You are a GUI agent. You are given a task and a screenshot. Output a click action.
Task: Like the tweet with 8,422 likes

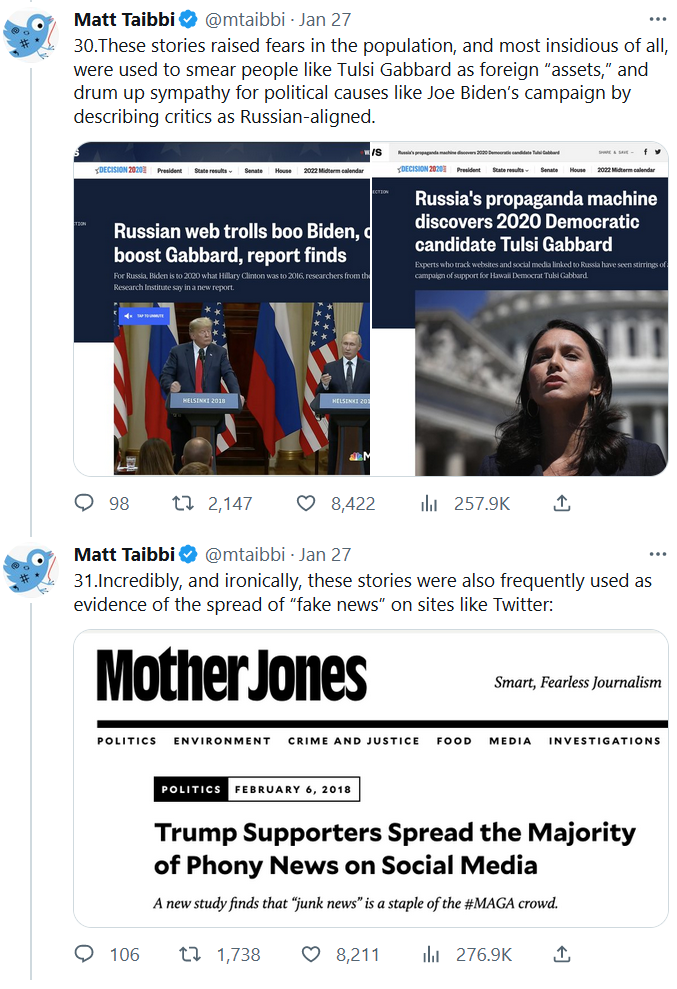pyautogui.click(x=310, y=503)
